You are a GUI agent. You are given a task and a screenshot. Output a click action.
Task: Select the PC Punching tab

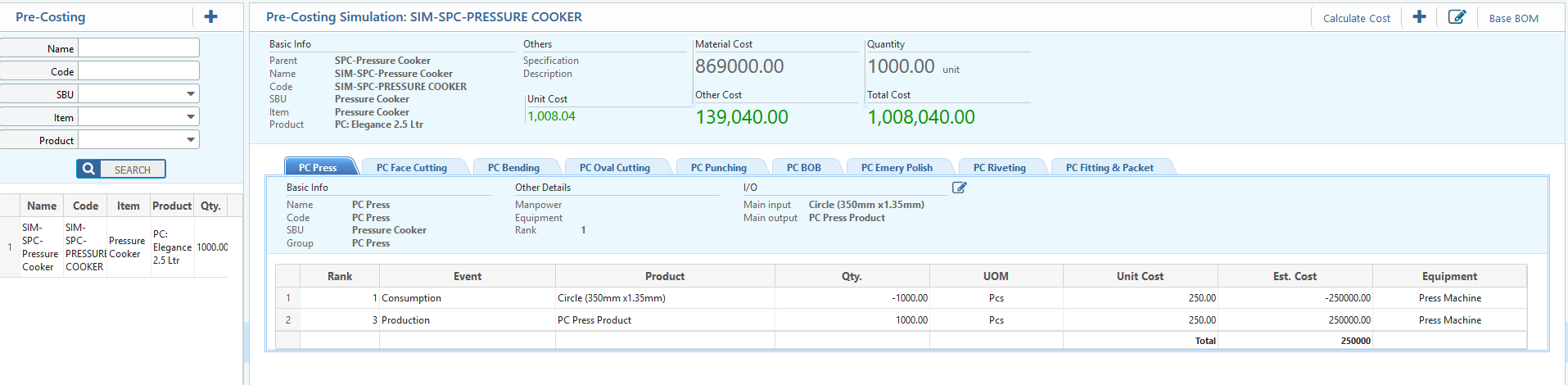click(718, 167)
